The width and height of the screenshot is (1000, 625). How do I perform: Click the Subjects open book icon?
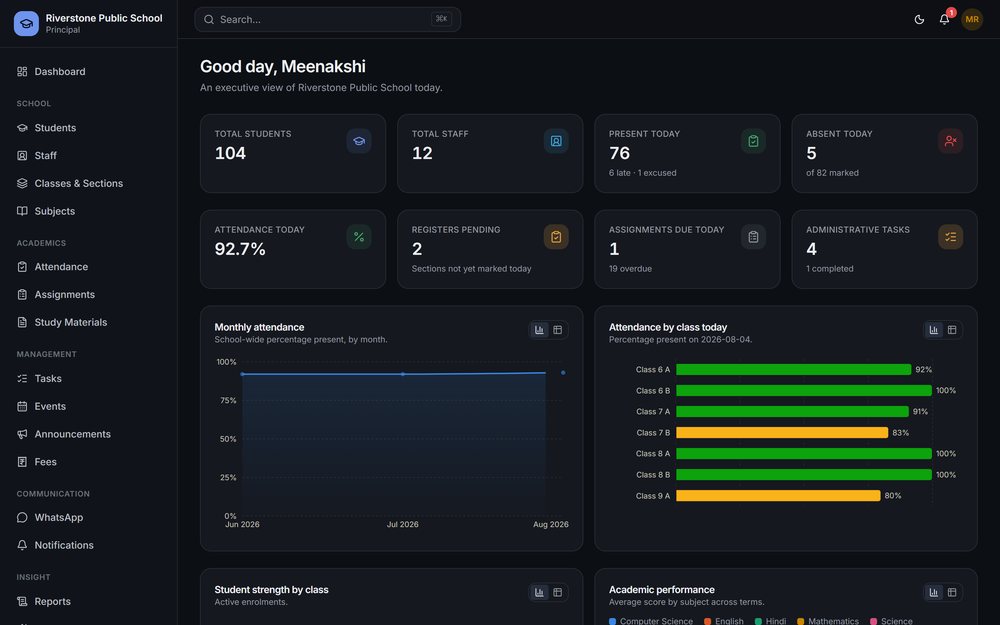(x=22, y=211)
